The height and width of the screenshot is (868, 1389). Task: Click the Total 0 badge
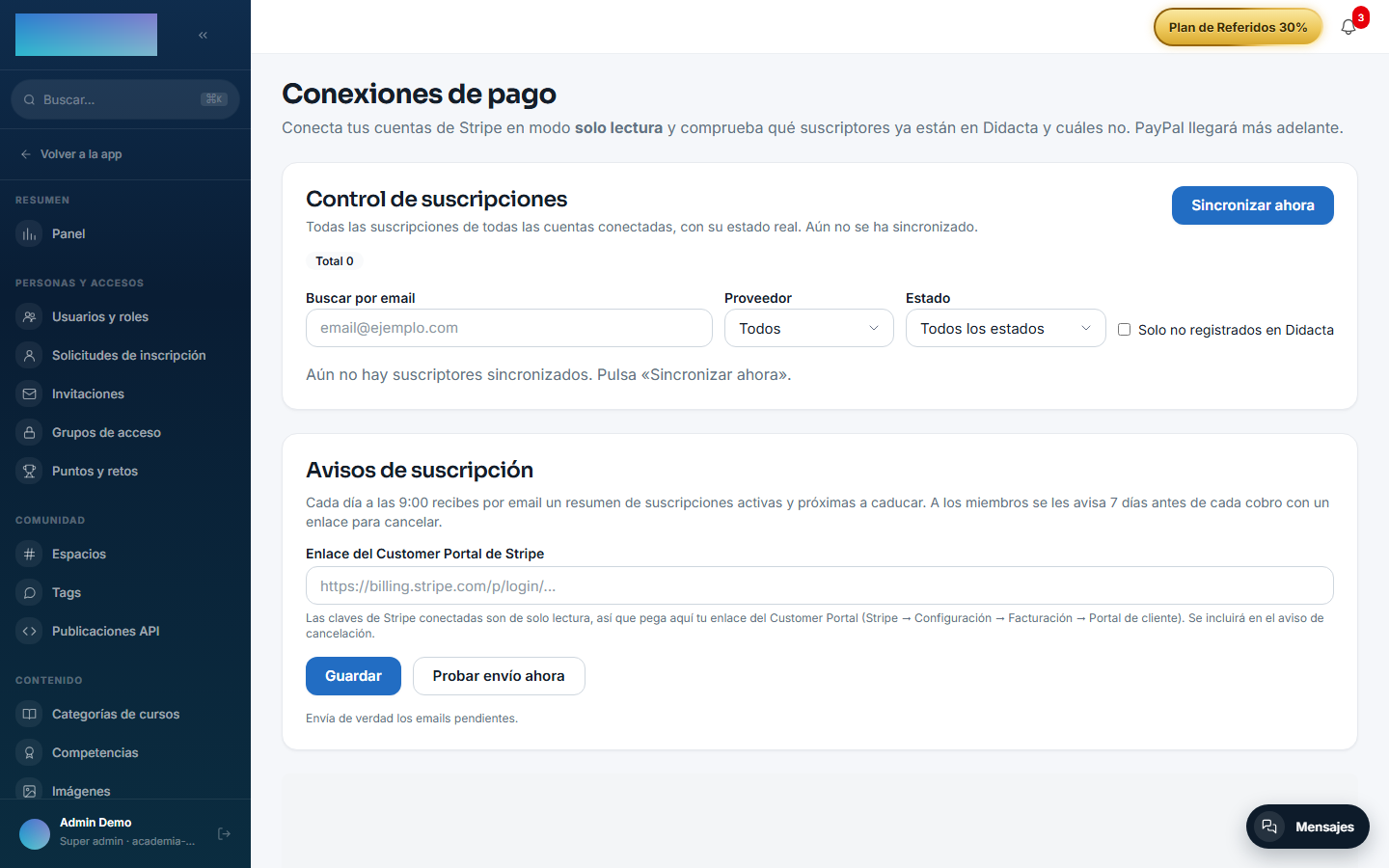pyautogui.click(x=335, y=261)
